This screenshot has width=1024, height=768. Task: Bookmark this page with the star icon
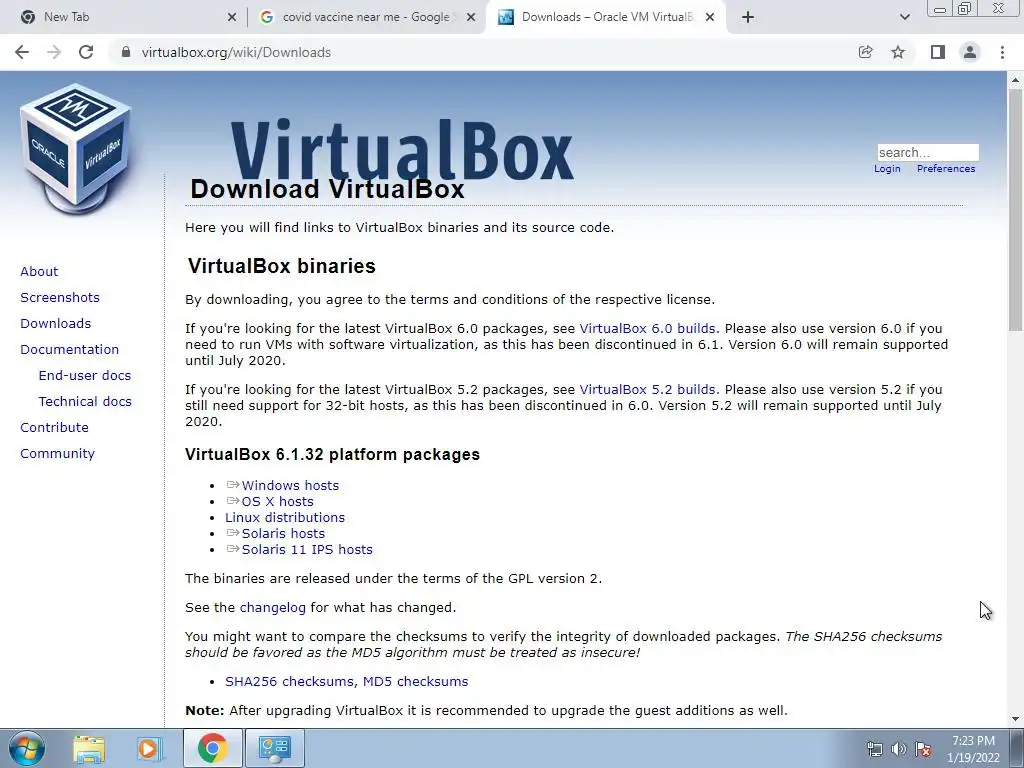(898, 52)
